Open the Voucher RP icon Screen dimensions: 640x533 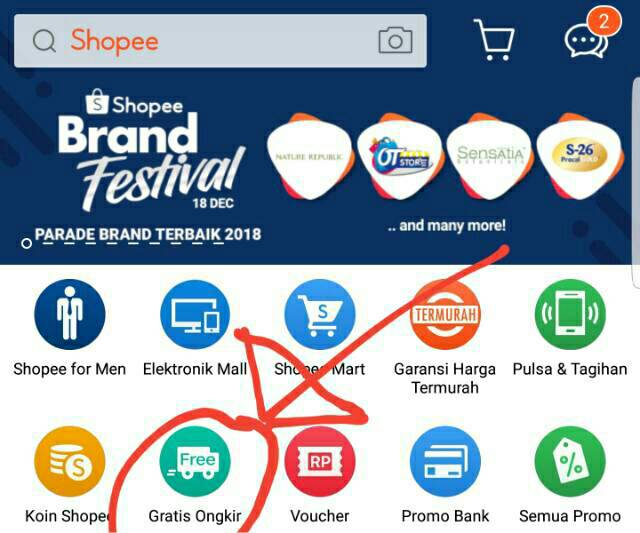click(x=320, y=462)
